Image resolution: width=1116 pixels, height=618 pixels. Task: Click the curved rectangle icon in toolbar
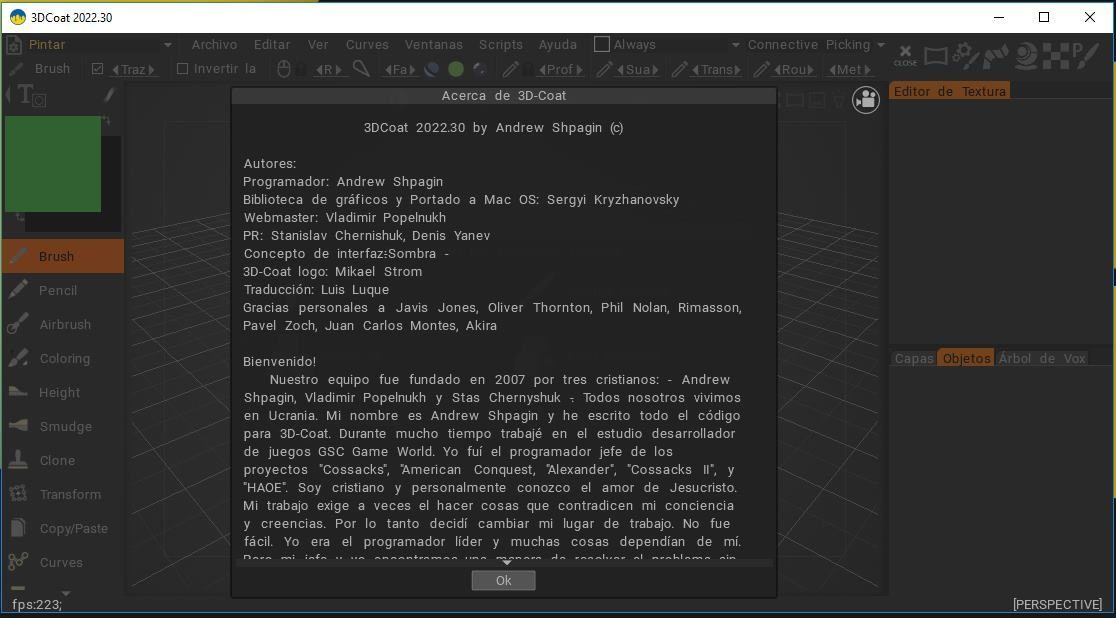pyautogui.click(x=936, y=55)
